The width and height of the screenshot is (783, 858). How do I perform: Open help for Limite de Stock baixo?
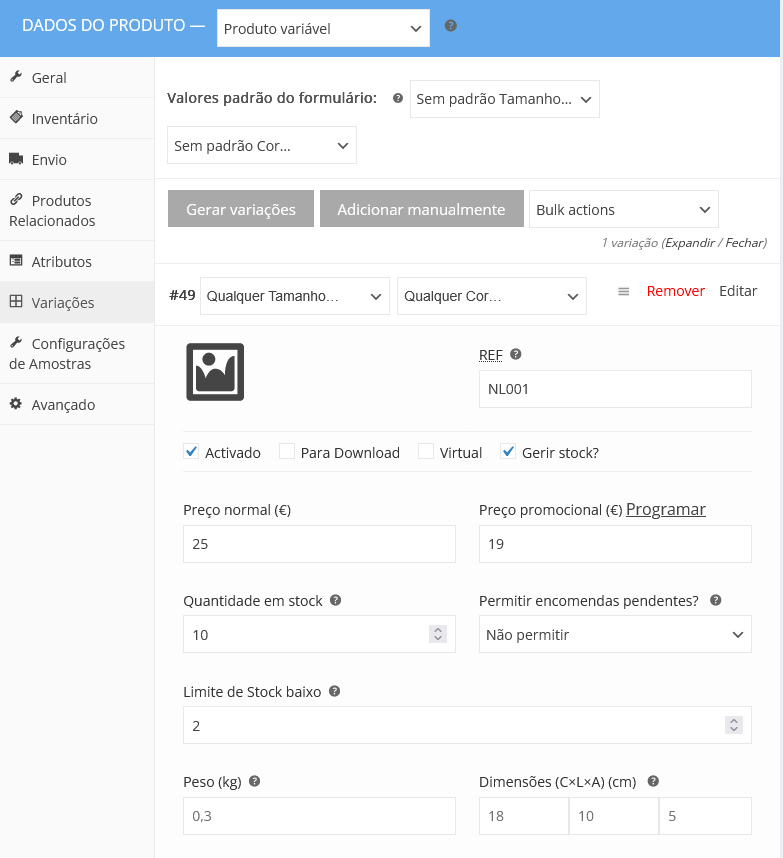point(335,691)
